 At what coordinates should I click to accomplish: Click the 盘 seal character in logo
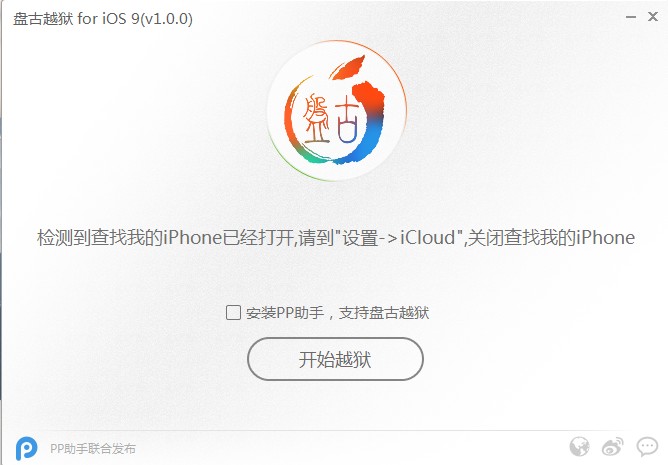tap(316, 118)
